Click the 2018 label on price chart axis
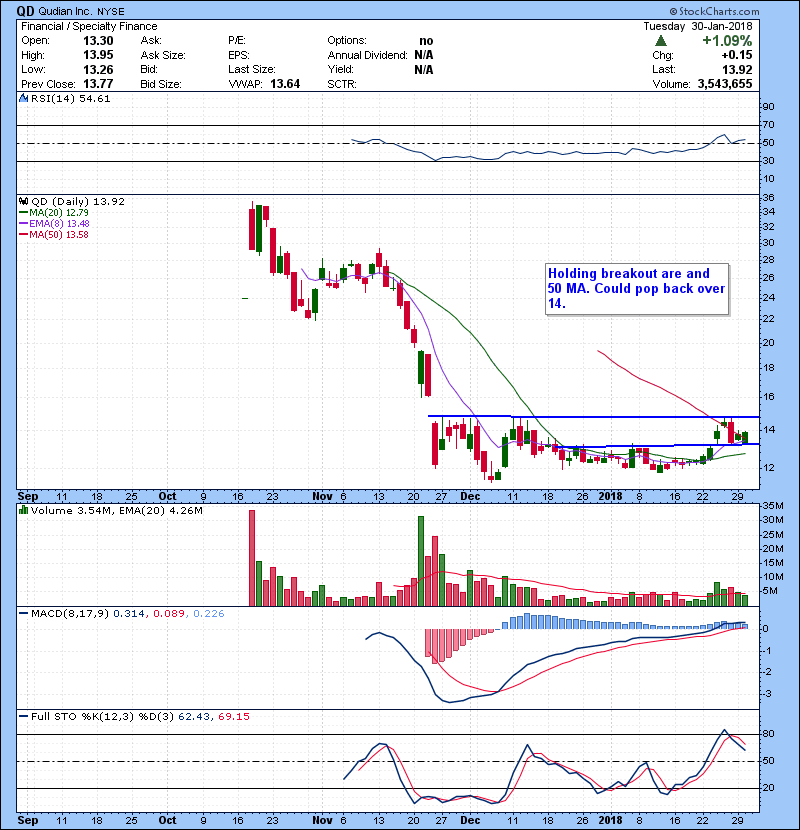The width and height of the screenshot is (800, 830). [610, 496]
